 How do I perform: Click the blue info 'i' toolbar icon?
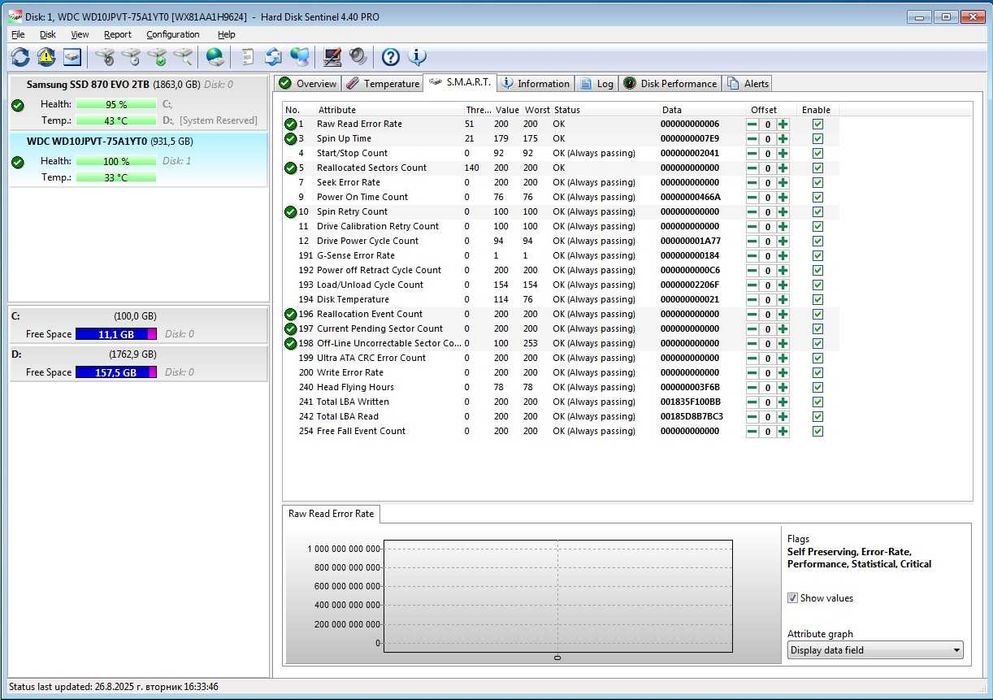point(418,57)
